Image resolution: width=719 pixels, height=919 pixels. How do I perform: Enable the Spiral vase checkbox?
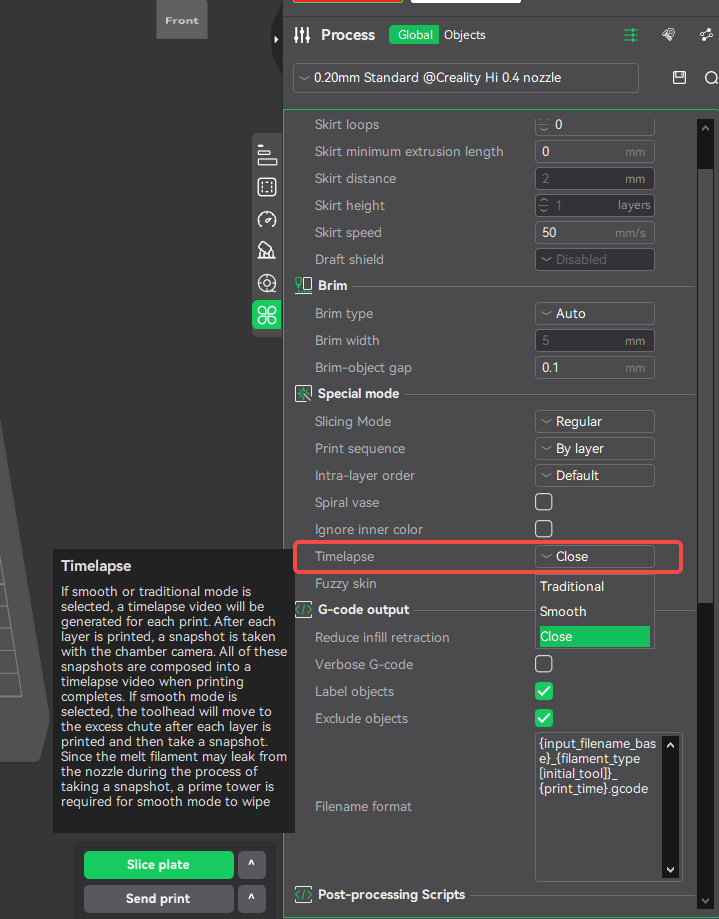(544, 502)
